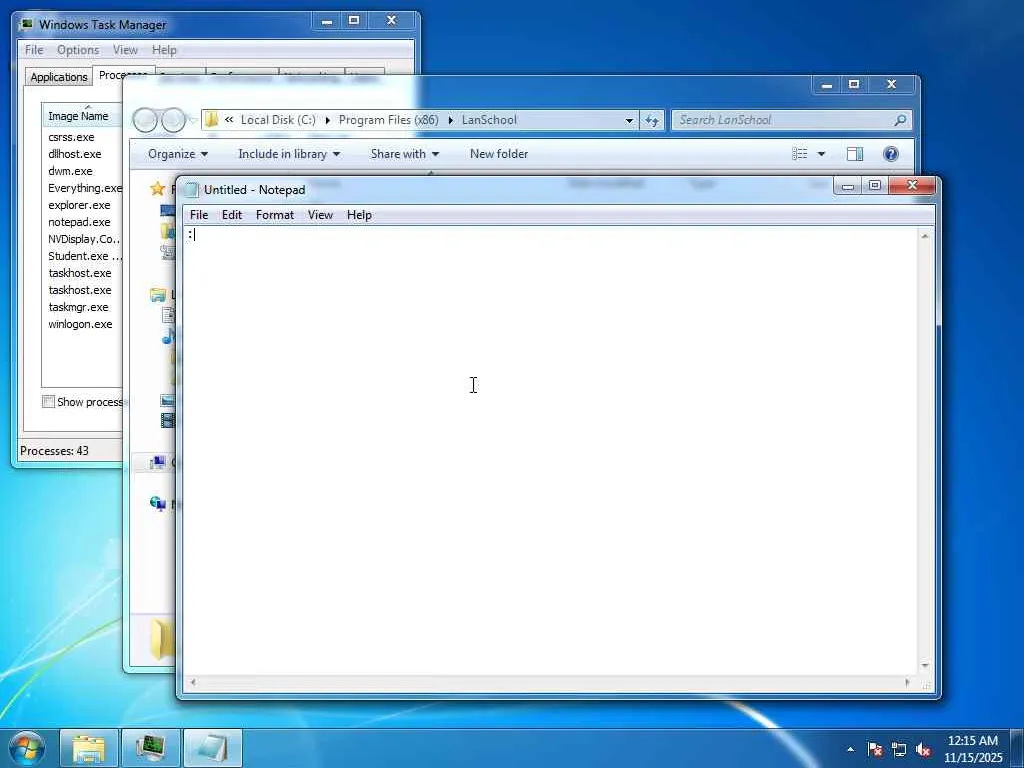
Task: Click Explorer Forward navigation button
Action: pos(173,120)
